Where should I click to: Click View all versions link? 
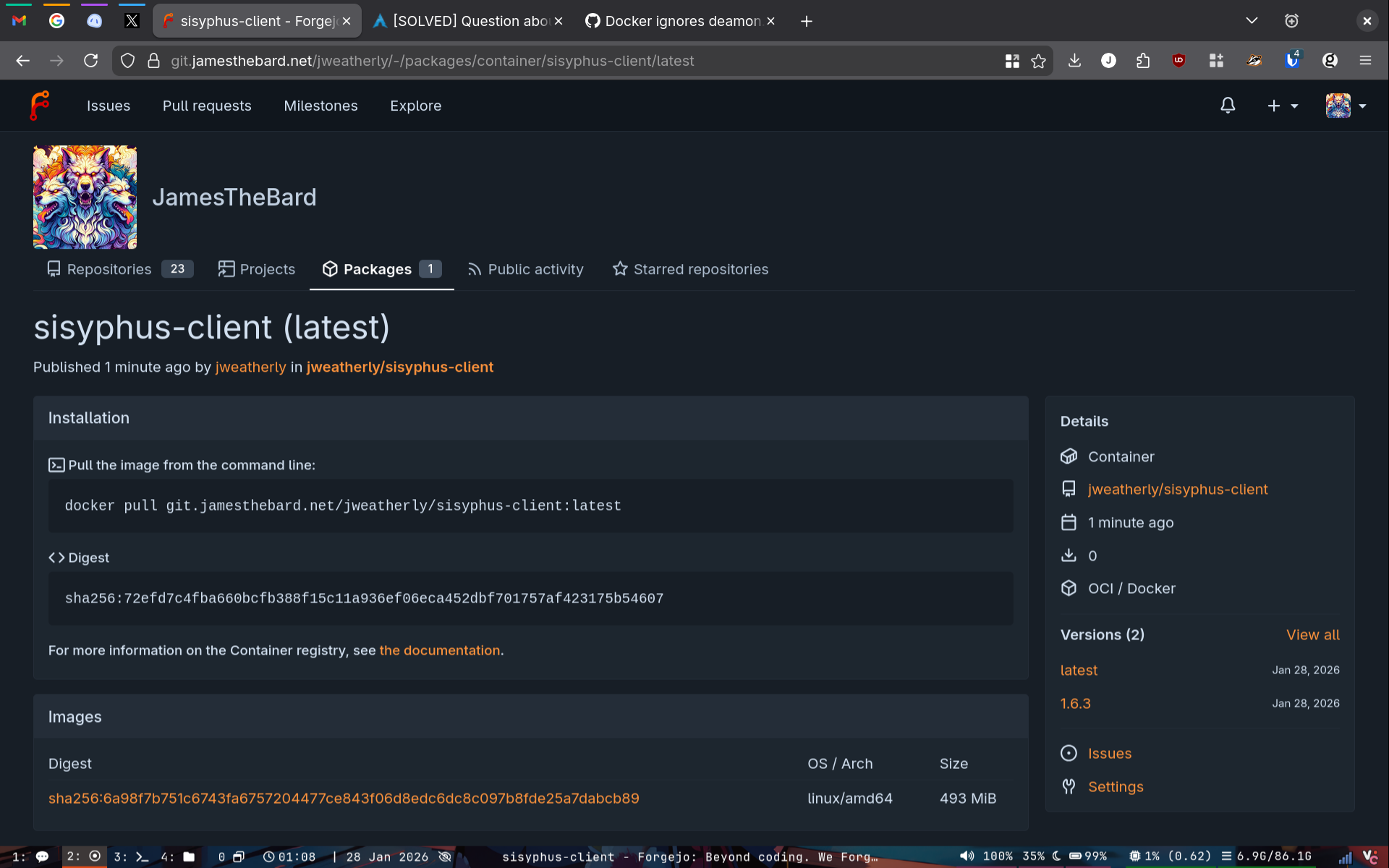(1312, 634)
